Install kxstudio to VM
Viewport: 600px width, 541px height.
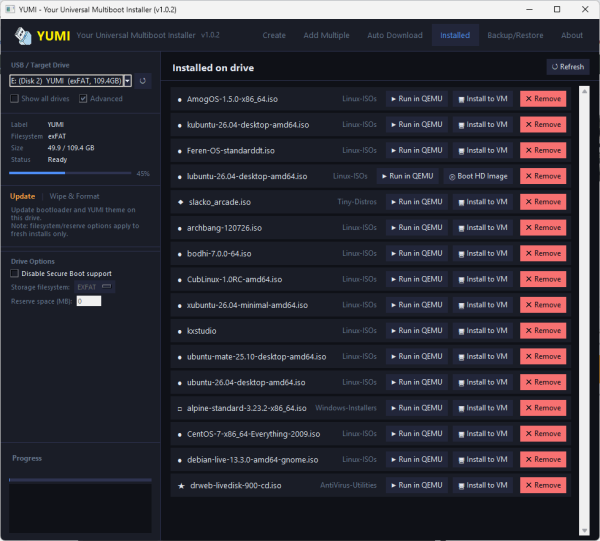click(483, 331)
